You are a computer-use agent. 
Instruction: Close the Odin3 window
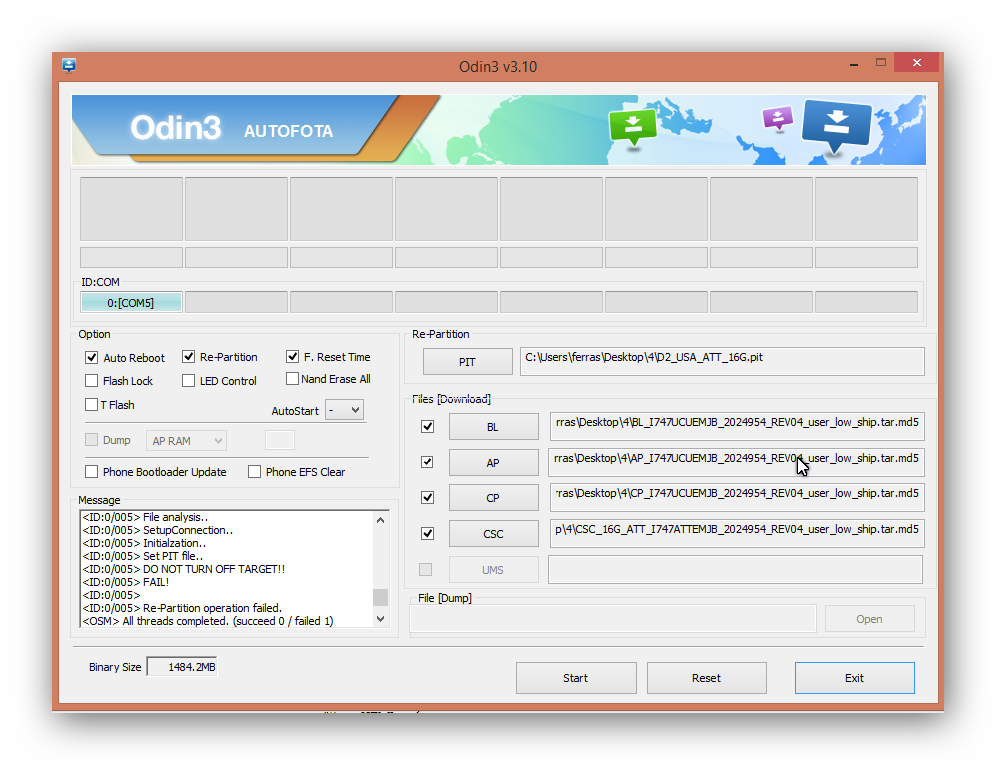tap(916, 62)
